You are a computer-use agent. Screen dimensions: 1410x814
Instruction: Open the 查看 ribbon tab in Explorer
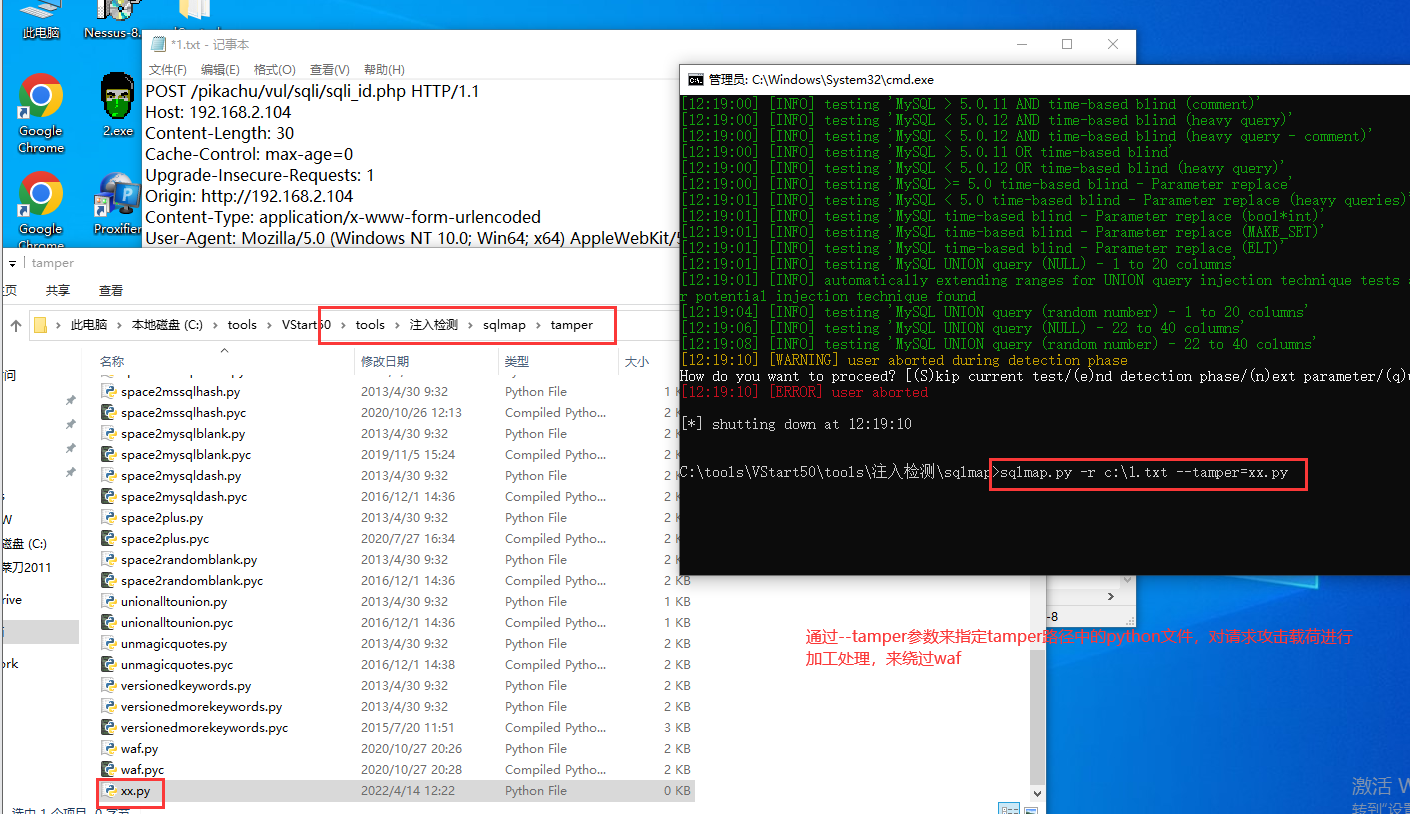110,290
